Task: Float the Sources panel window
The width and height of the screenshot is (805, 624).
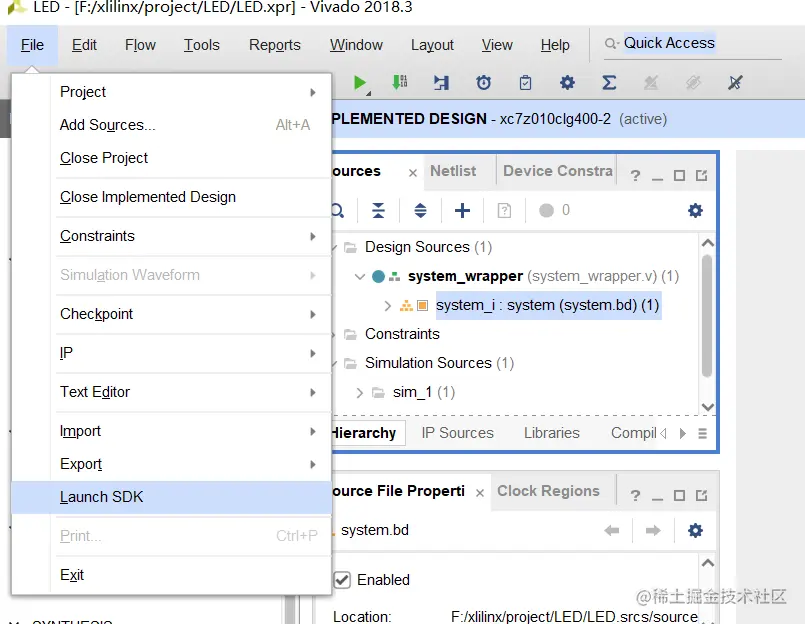Action: click(701, 176)
